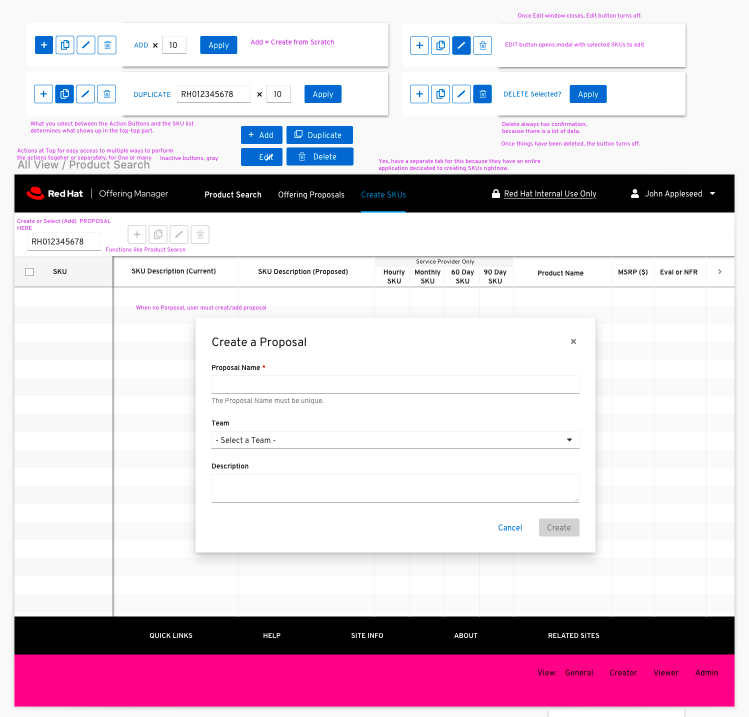Click the highlighted Duplicate icon in DUPLICATE row
The width and height of the screenshot is (749, 717).
click(x=65, y=94)
